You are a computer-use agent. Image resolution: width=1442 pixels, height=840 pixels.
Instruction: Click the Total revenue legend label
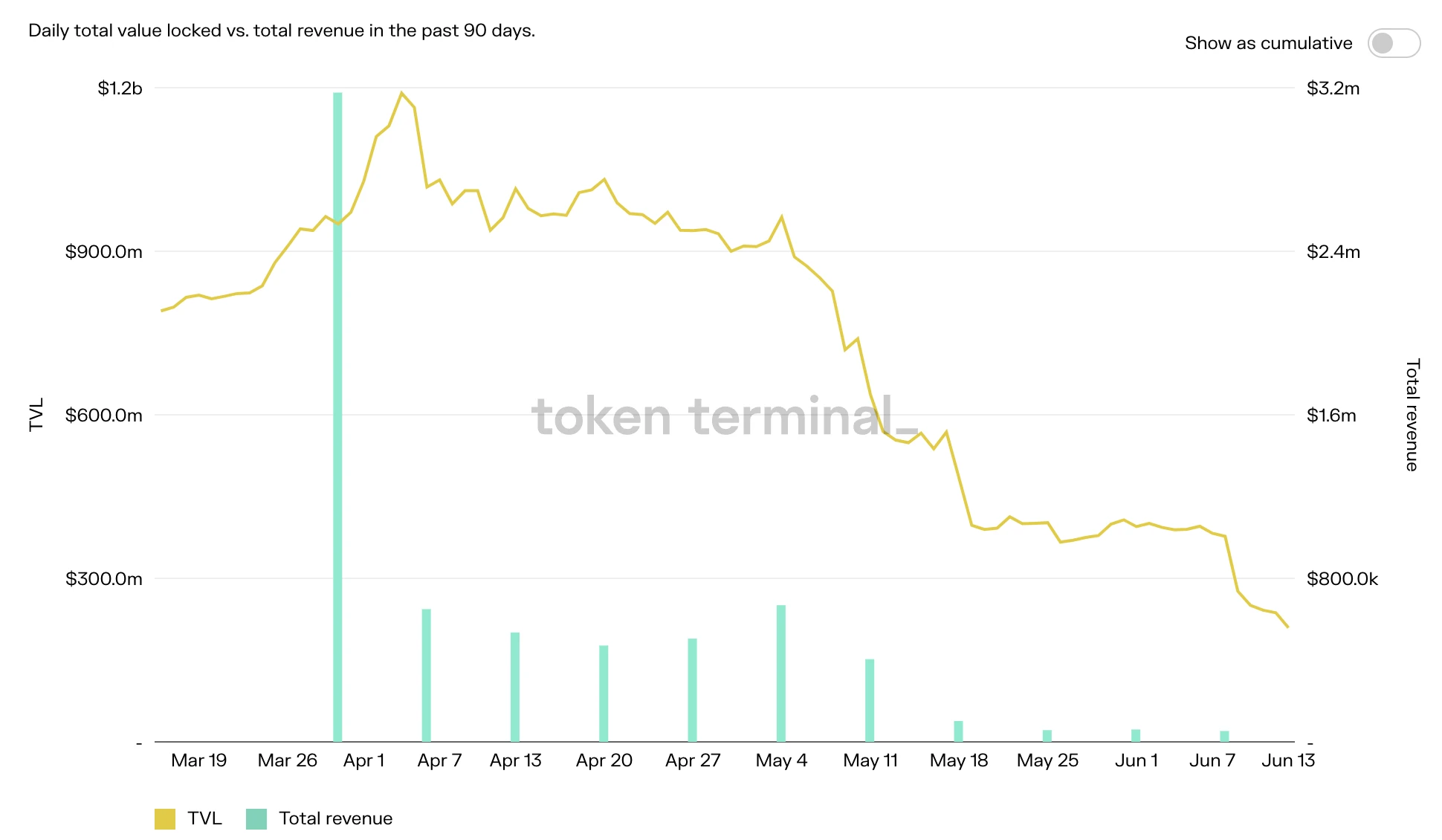pyautogui.click(x=335, y=818)
